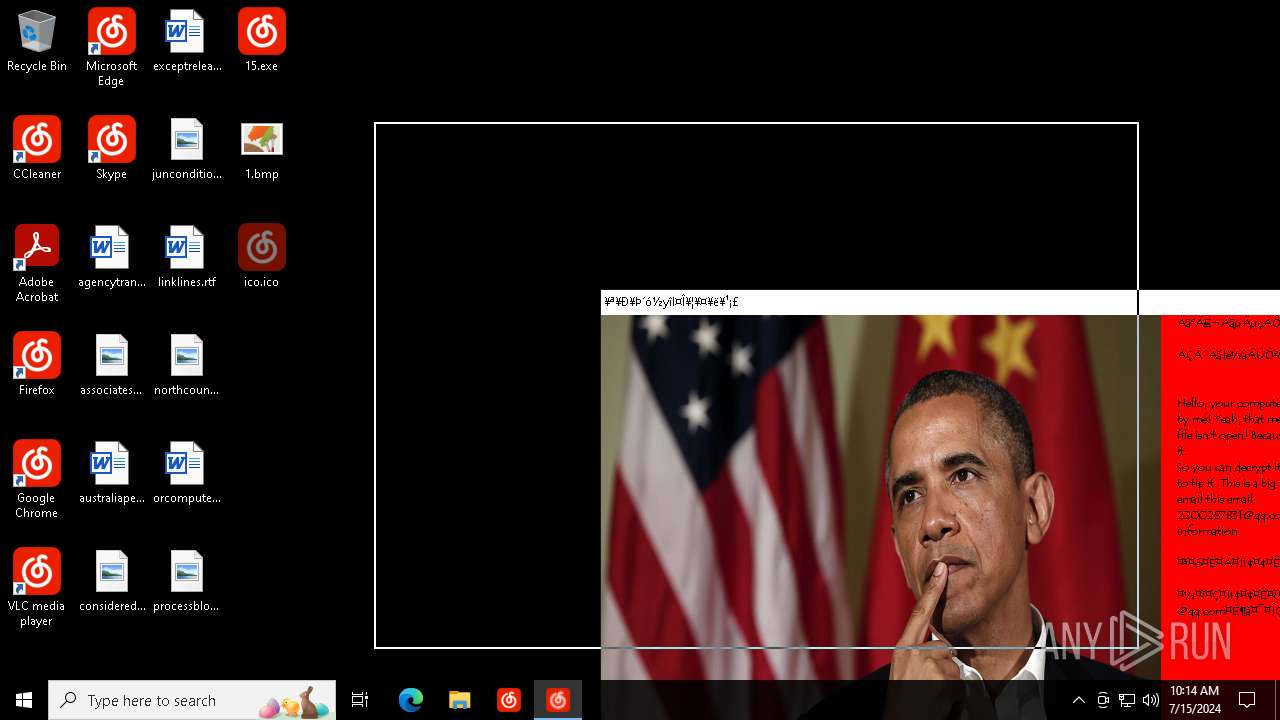Select the Google Chrome desktop shortcut
This screenshot has height=720, width=1280.
coord(37,480)
